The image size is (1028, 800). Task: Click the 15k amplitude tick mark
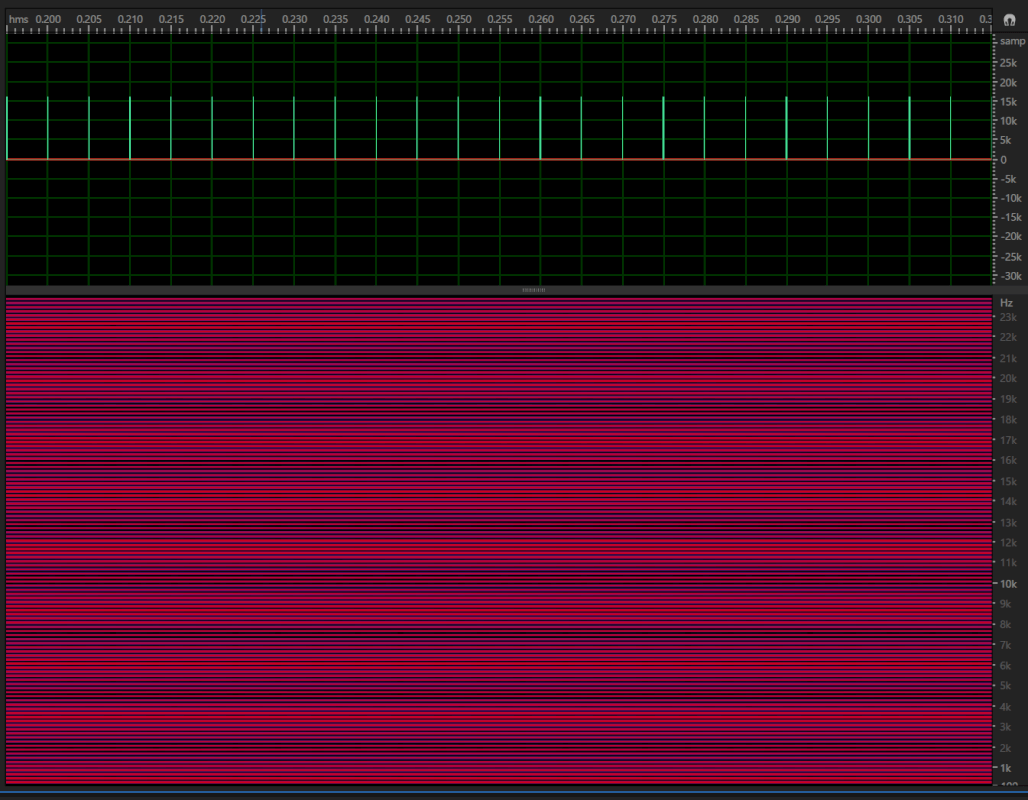996,101
